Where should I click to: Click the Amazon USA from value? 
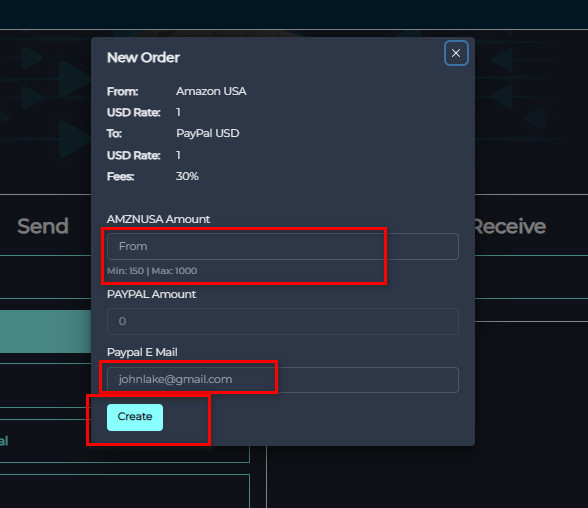211,91
